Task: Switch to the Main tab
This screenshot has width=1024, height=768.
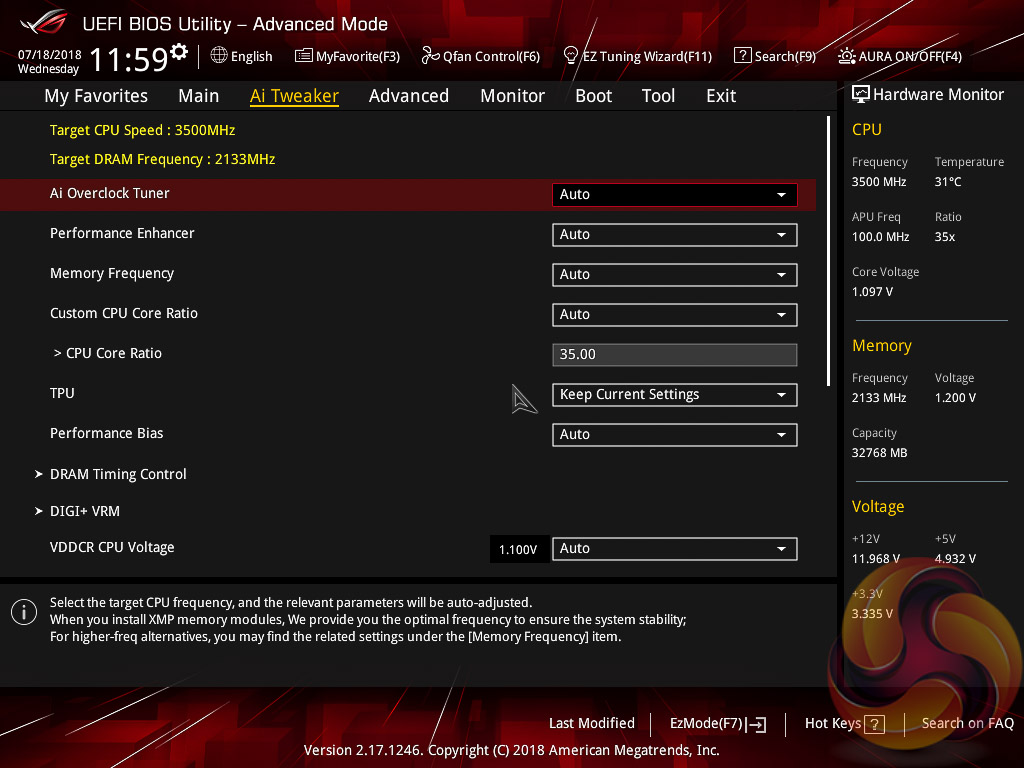Action: coord(199,96)
